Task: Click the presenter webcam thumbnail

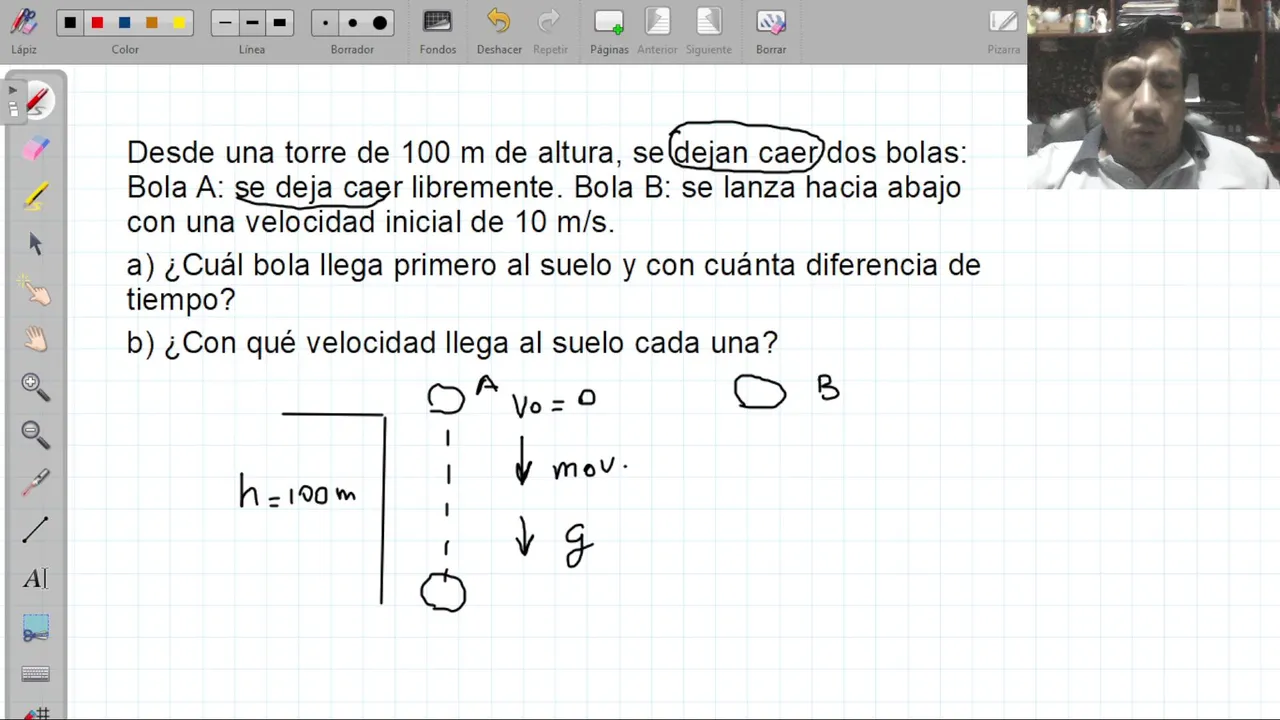Action: (1153, 95)
